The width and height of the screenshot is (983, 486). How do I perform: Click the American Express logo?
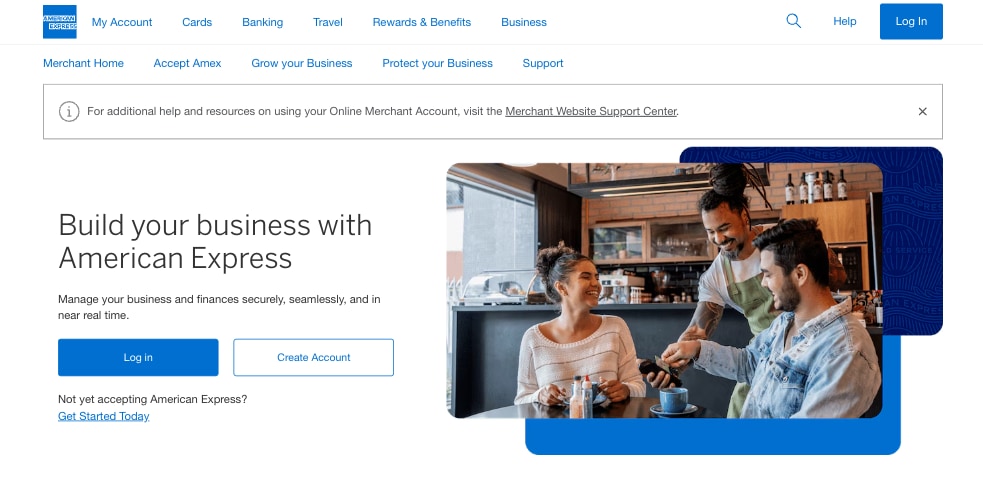(x=59, y=22)
